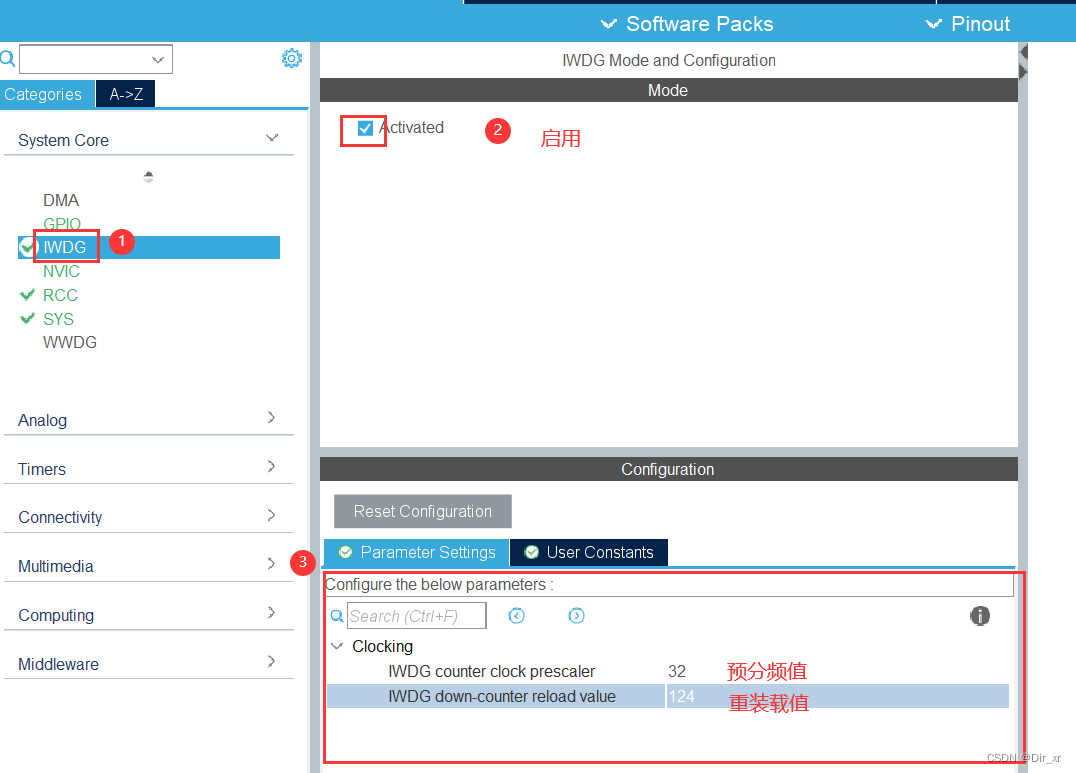Select GPIO in System Core list
Screen dimensions: 1076x773
pos(62,224)
